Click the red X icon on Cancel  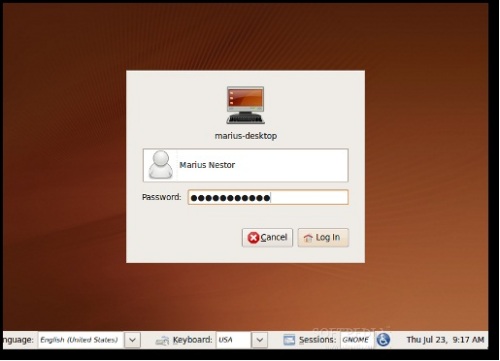[x=253, y=238]
